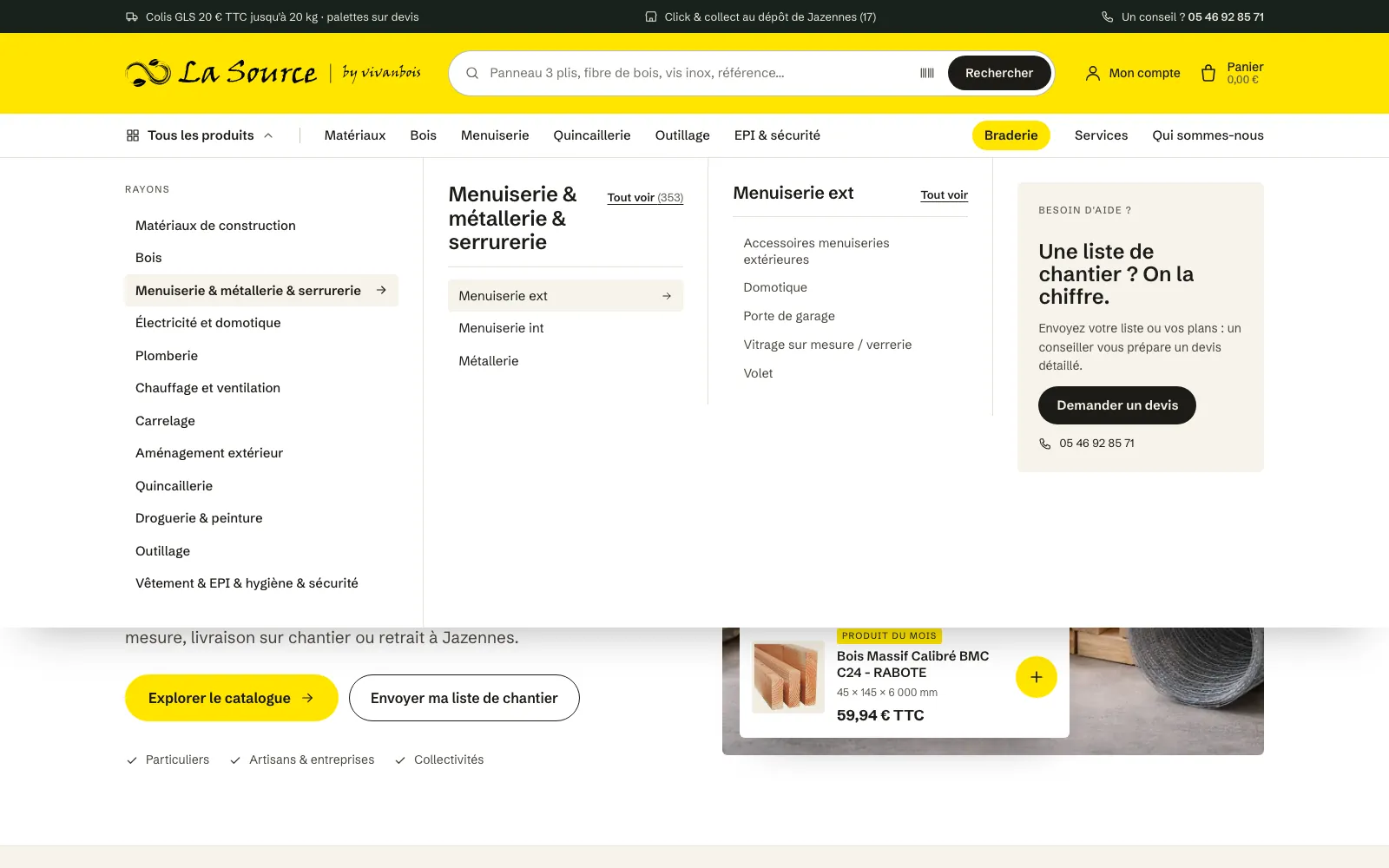1389x868 pixels.
Task: Open Menuiserie int subcategory
Action: [x=566, y=328]
